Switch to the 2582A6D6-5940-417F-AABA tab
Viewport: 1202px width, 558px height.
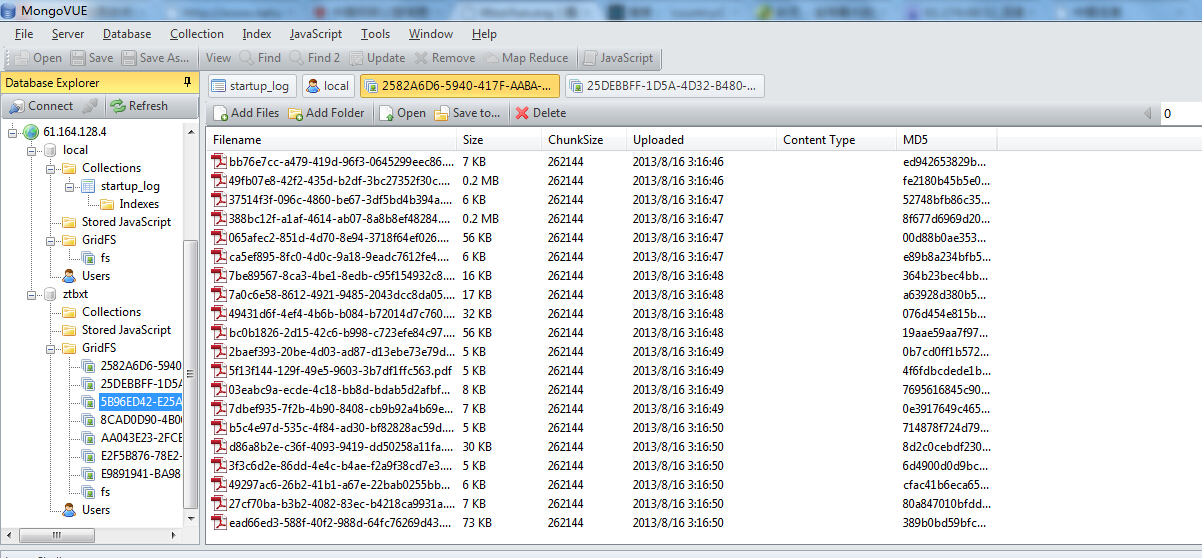[460, 86]
